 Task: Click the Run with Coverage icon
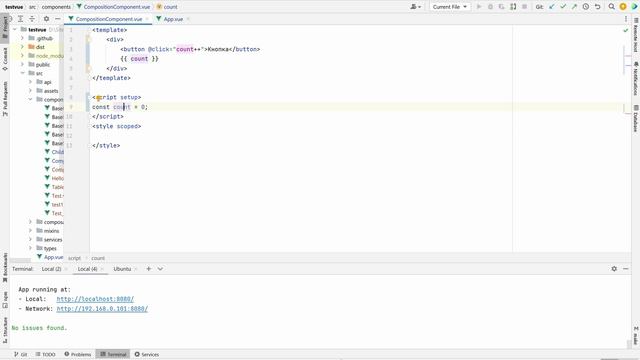(502, 7)
